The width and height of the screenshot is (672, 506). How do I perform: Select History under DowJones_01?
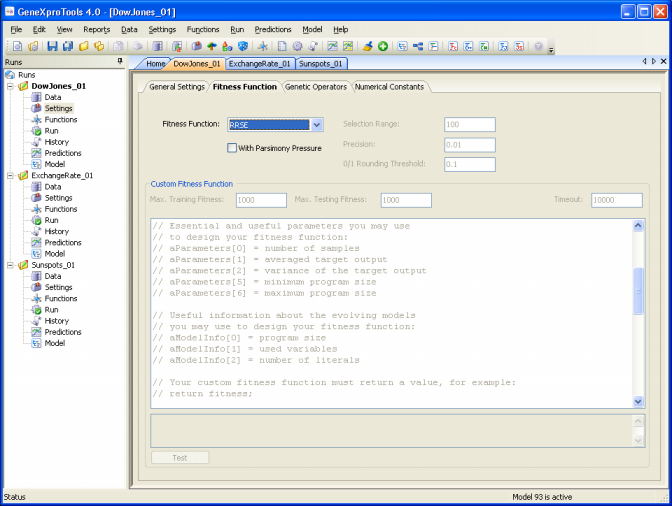click(x=57, y=142)
